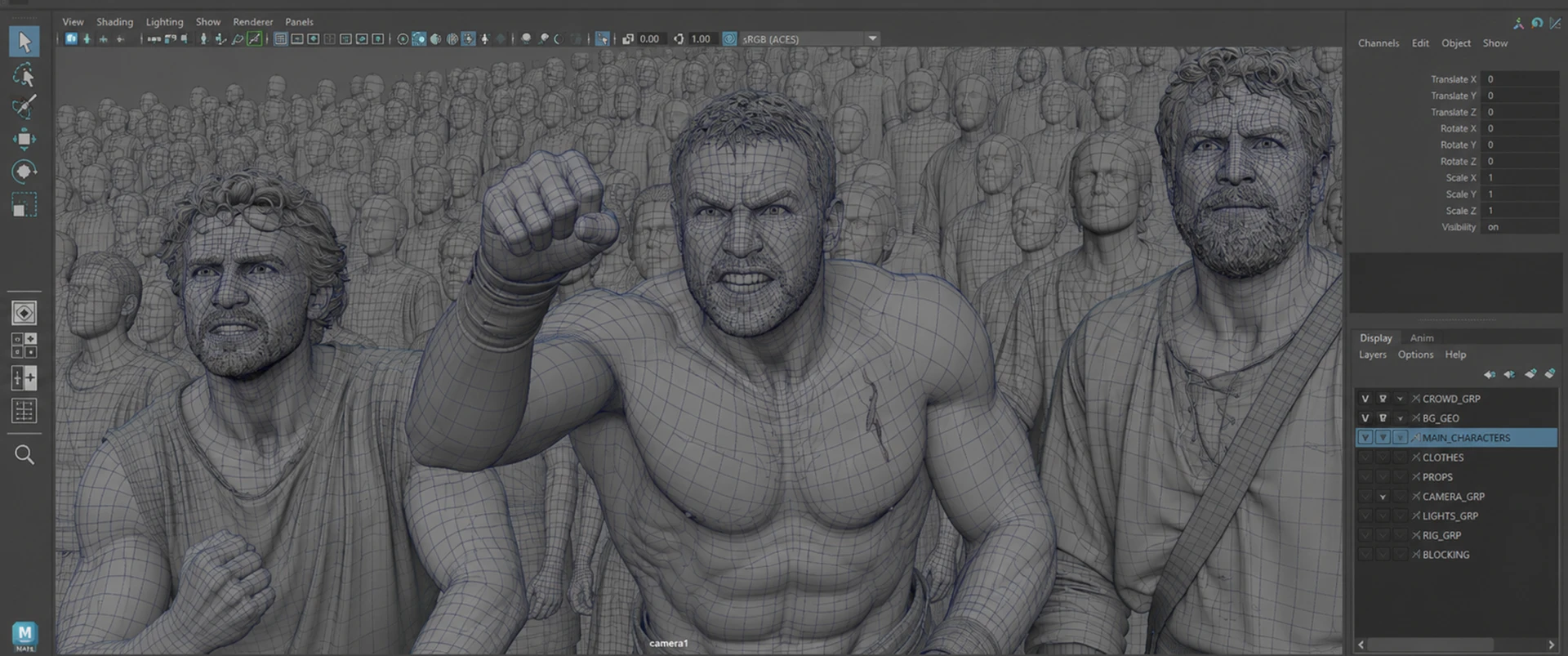This screenshot has width=1568, height=656.
Task: Toggle playback box of CAMERA_GRP layer
Action: tap(1383, 497)
